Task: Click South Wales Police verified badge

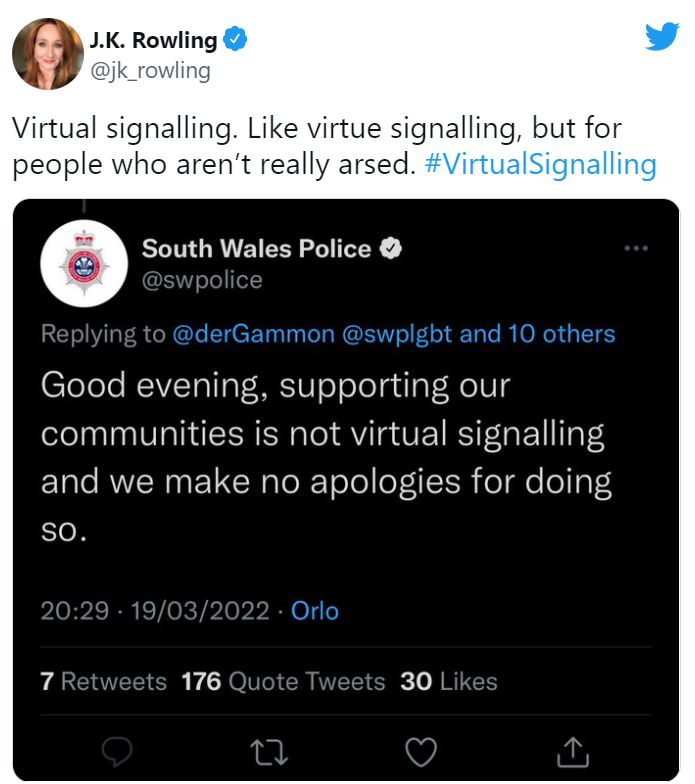Action: click(x=390, y=248)
